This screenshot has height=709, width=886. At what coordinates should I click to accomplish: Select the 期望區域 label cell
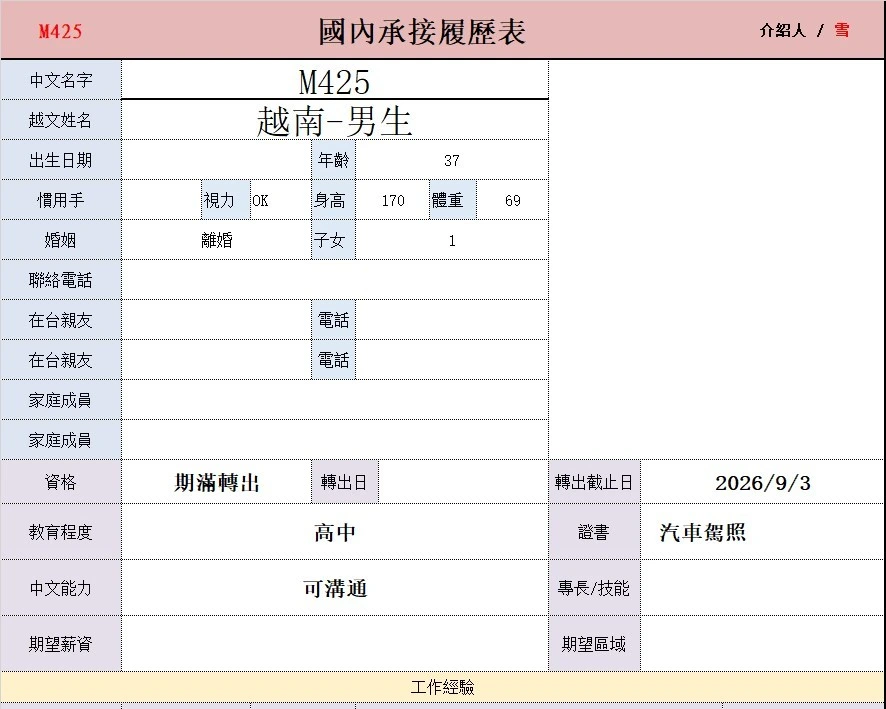pyautogui.click(x=594, y=644)
